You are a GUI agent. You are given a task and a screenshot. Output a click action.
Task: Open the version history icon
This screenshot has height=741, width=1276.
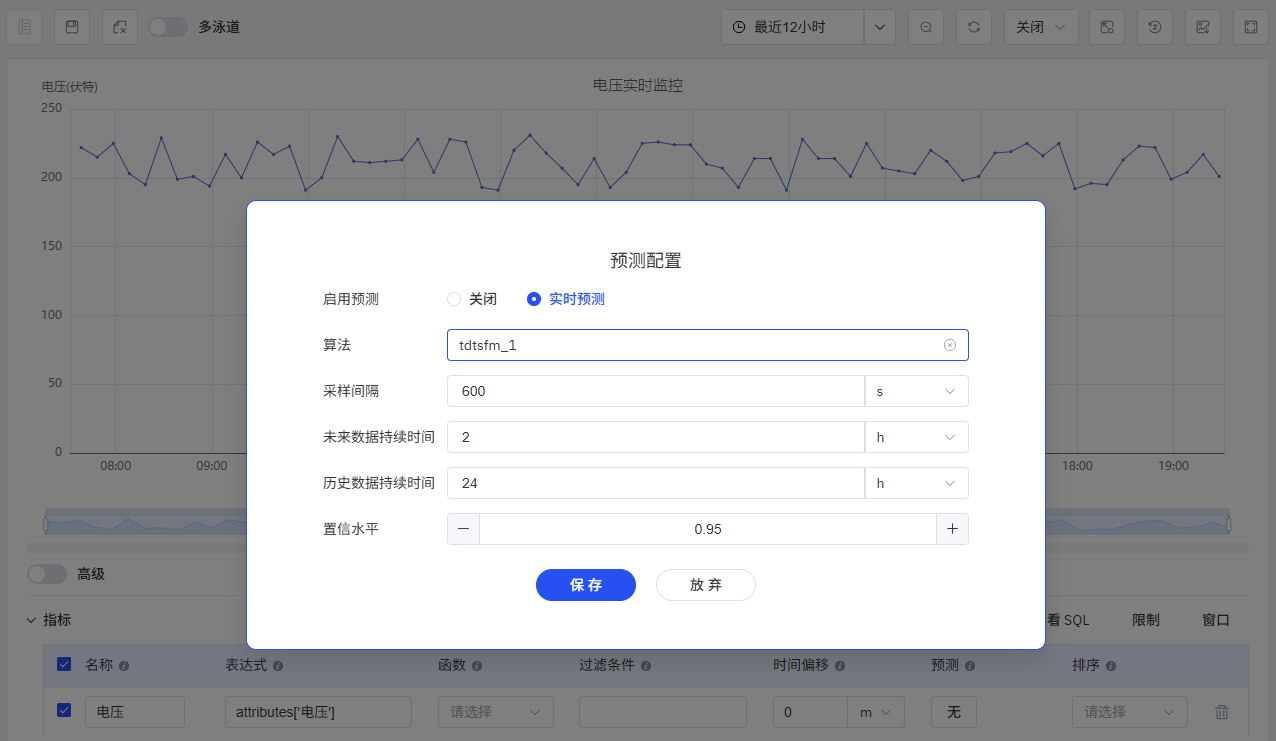[x=1155, y=27]
